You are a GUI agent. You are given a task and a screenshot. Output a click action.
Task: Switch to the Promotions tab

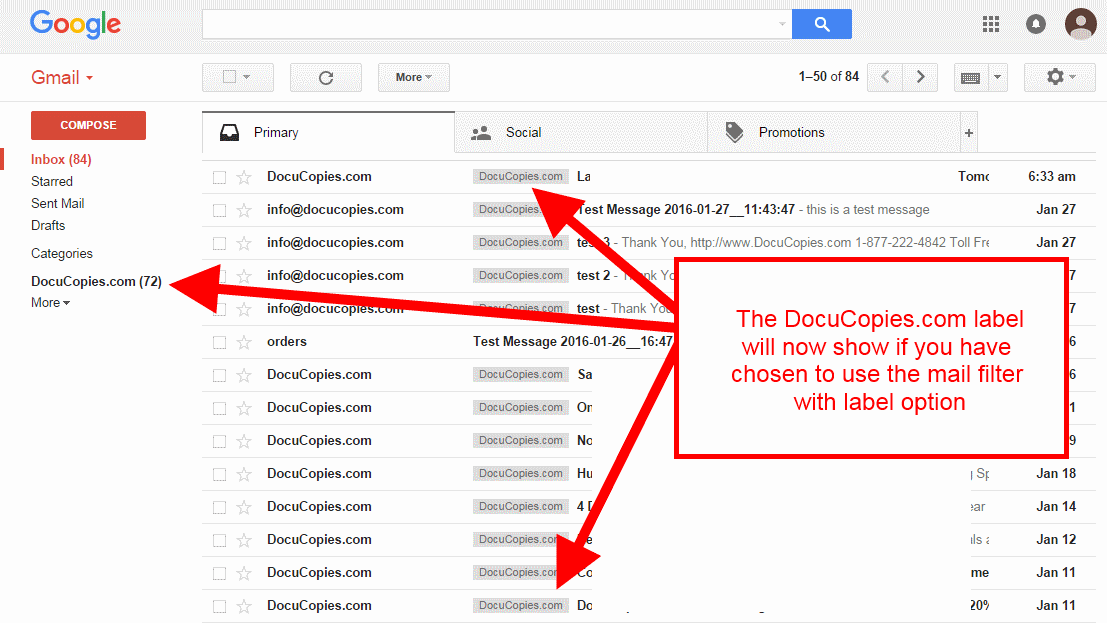[790, 132]
